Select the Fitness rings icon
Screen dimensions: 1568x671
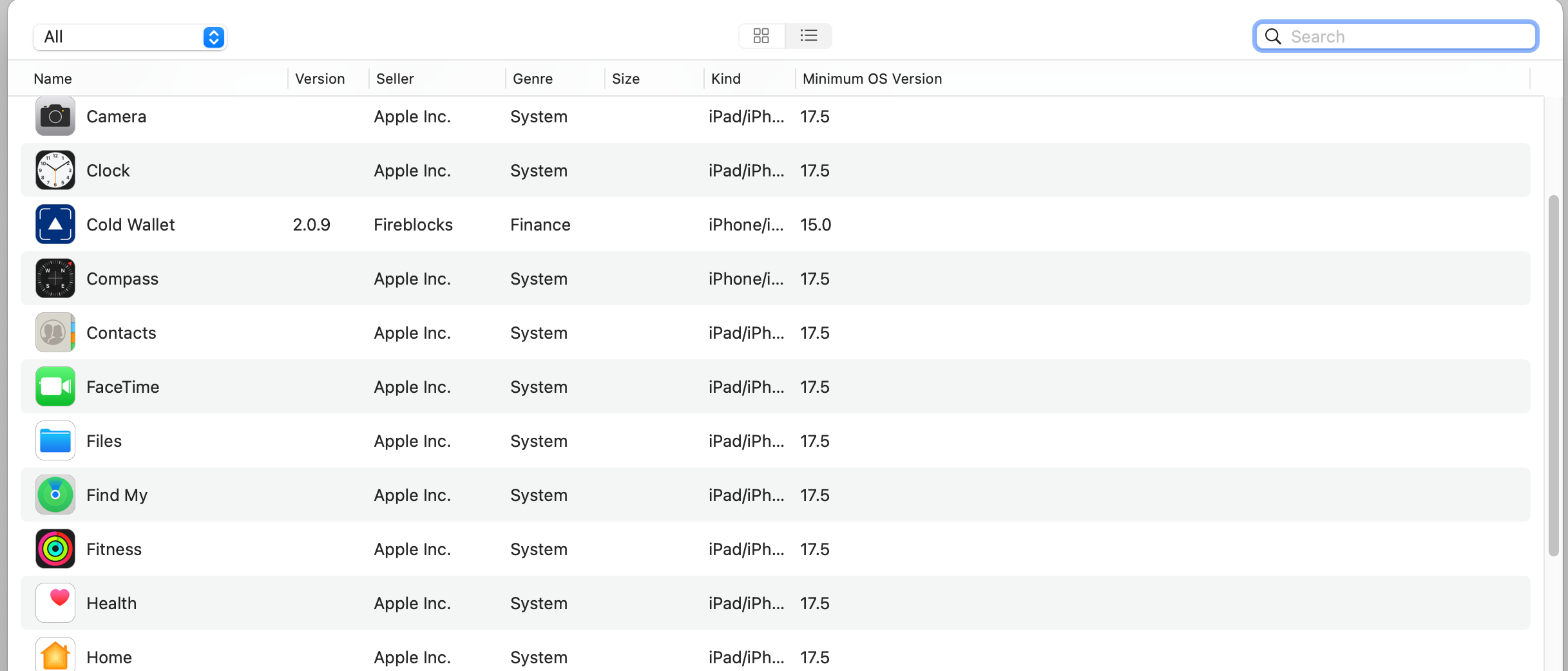55,549
